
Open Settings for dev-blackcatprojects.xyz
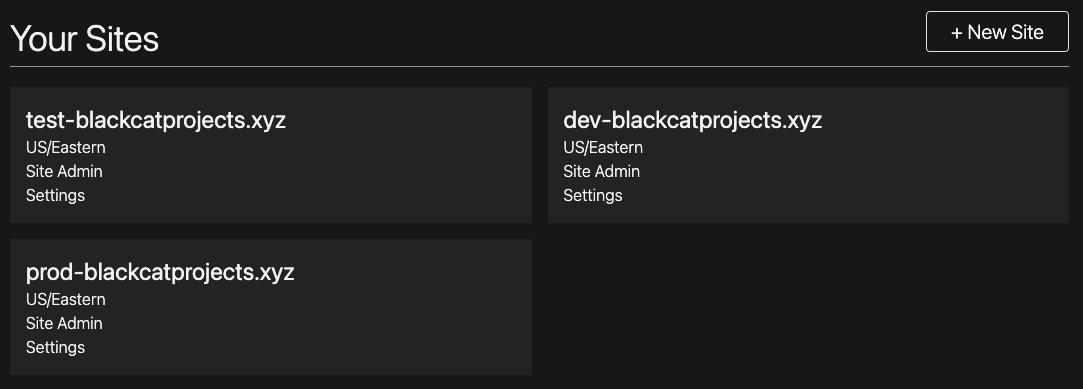point(593,196)
